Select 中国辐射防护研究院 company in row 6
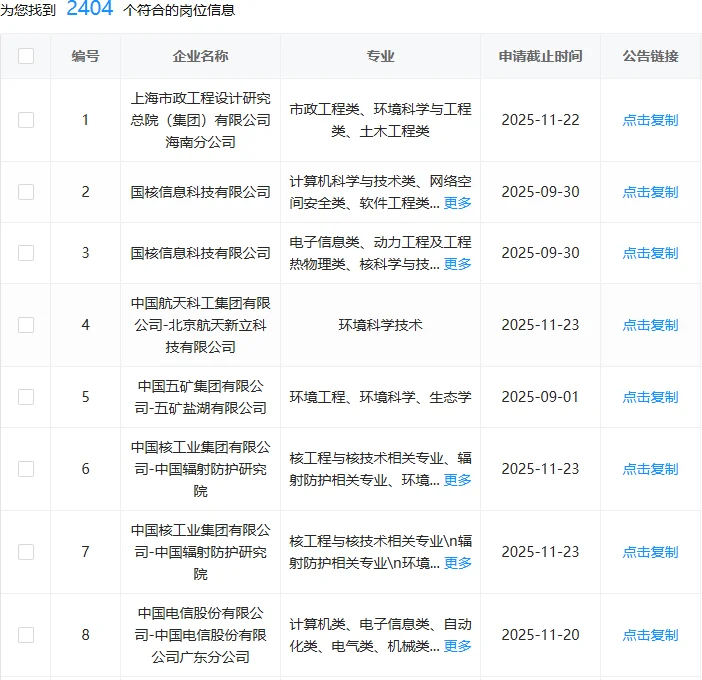702x680 pixels. (x=201, y=469)
